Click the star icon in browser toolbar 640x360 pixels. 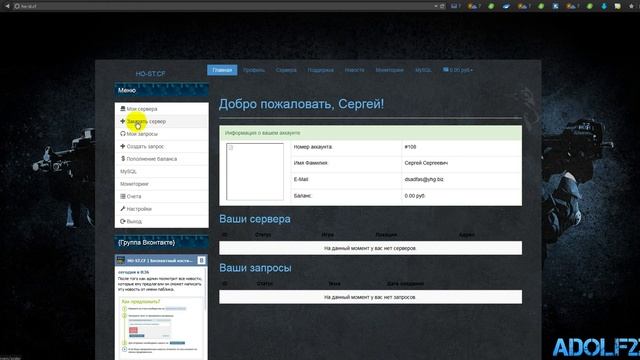pyautogui.click(x=631, y=6)
